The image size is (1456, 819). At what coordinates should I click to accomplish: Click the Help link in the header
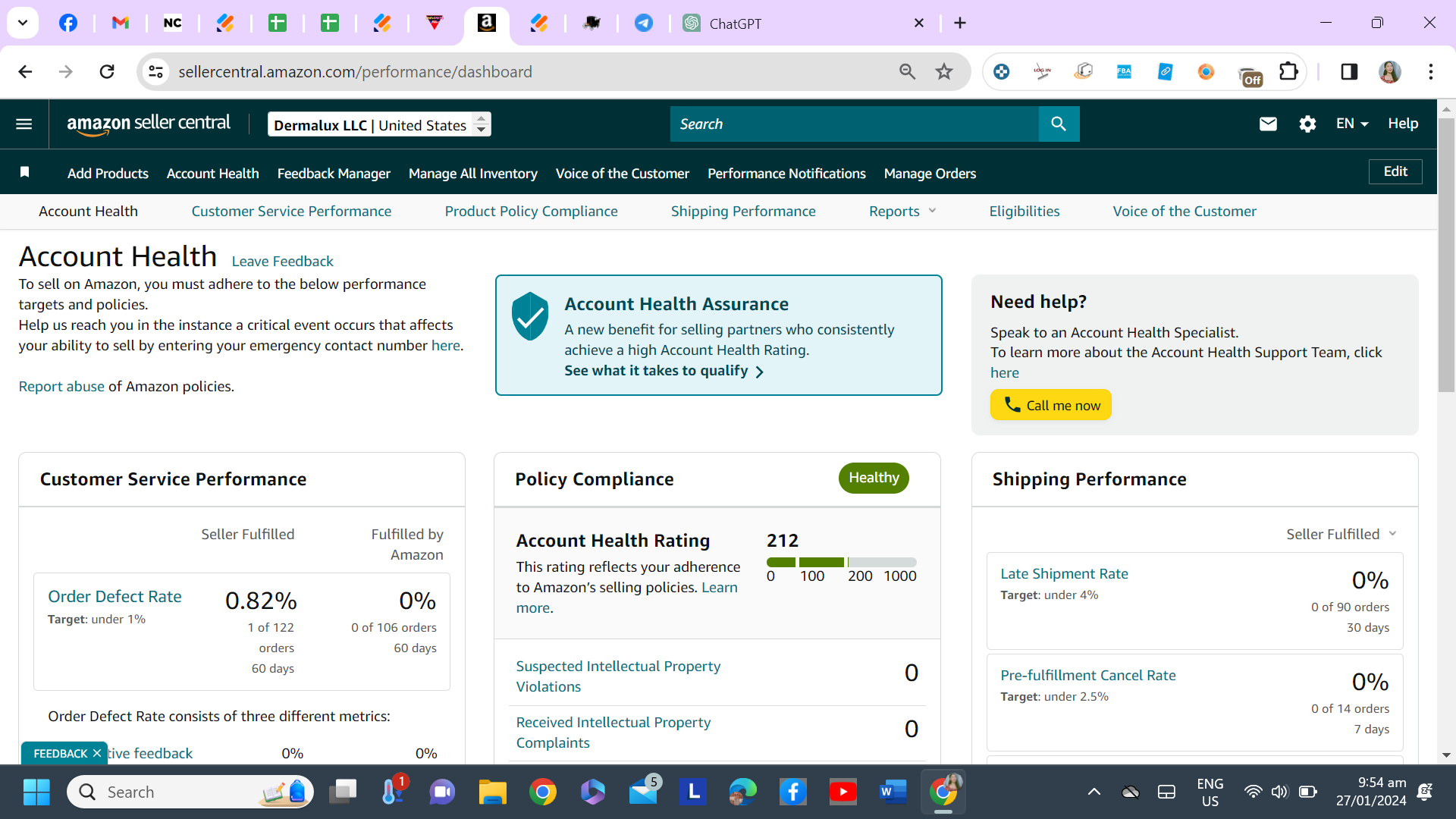pos(1403,124)
